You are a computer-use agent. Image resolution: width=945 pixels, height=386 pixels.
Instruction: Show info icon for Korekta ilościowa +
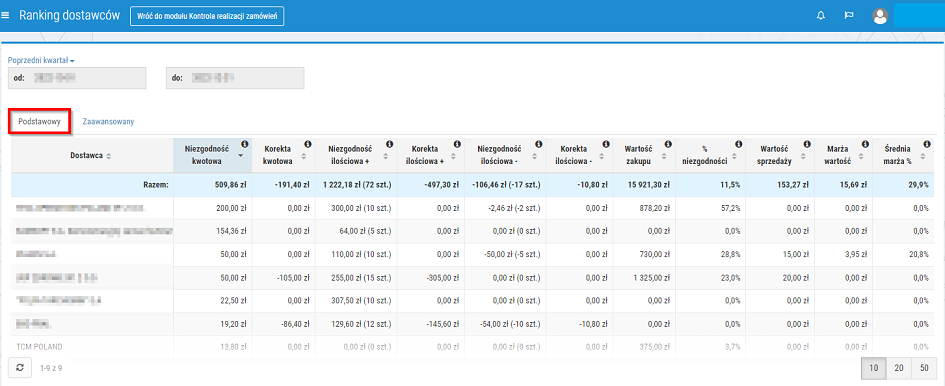click(x=457, y=144)
